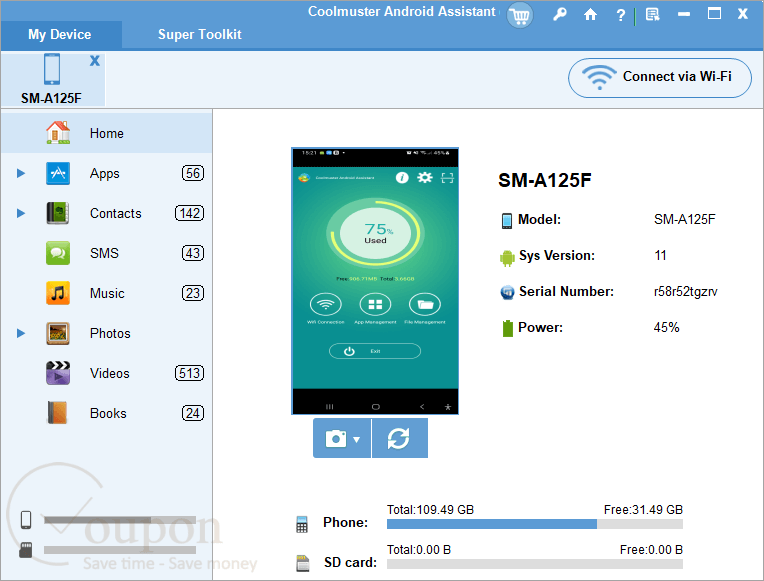Open Books category in sidebar
The height and width of the screenshot is (581, 764).
107,413
